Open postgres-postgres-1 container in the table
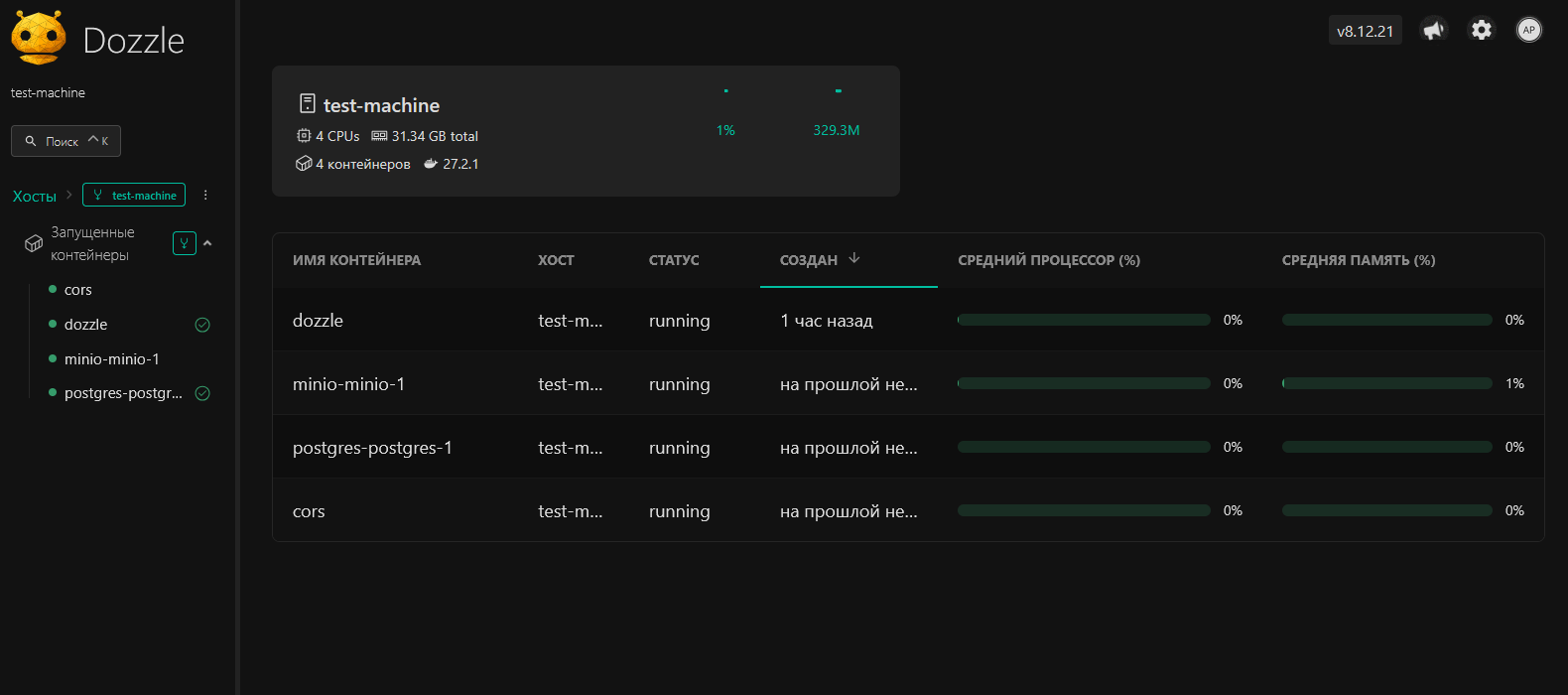Viewport: 1568px width, 695px height. pyautogui.click(x=372, y=447)
